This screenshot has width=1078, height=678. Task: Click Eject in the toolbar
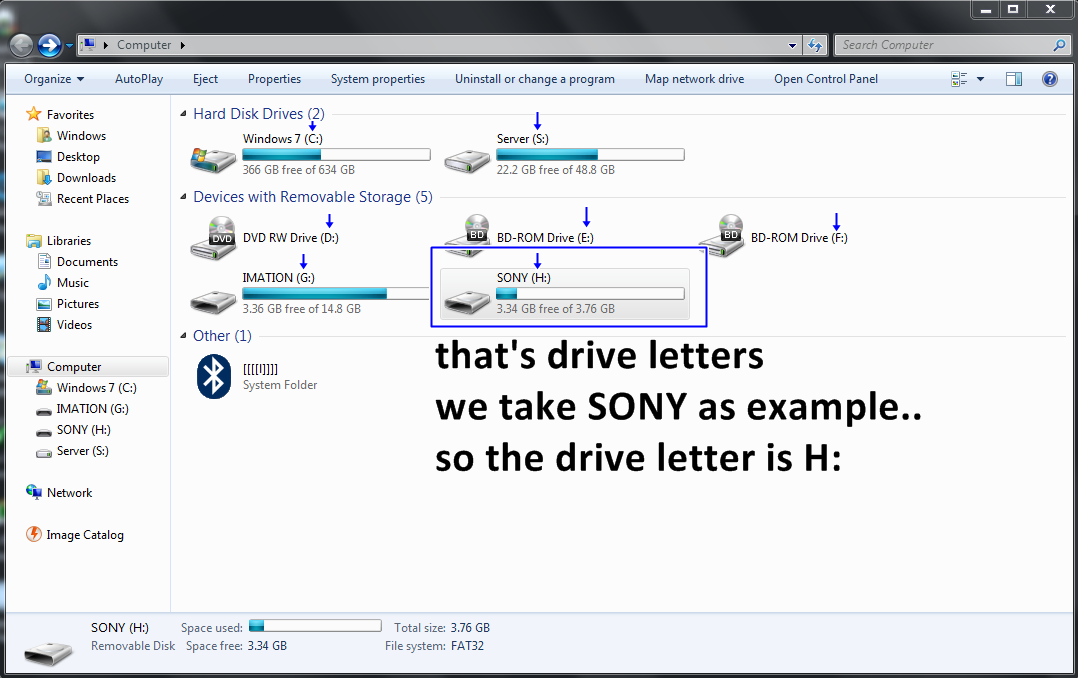(205, 79)
